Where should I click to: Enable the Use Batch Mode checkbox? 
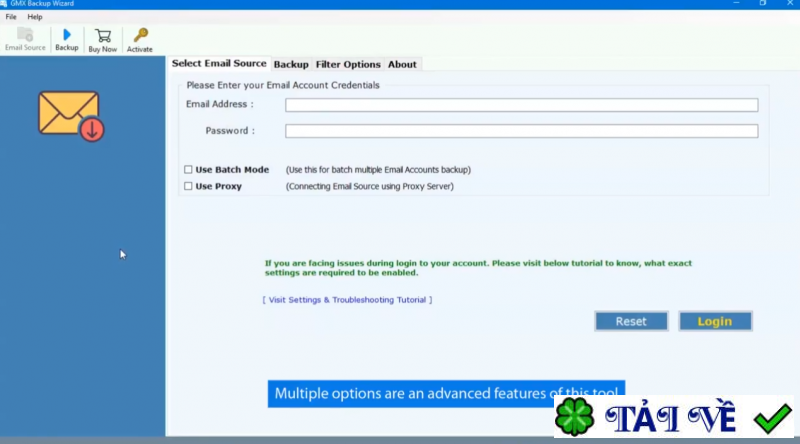tap(188, 169)
